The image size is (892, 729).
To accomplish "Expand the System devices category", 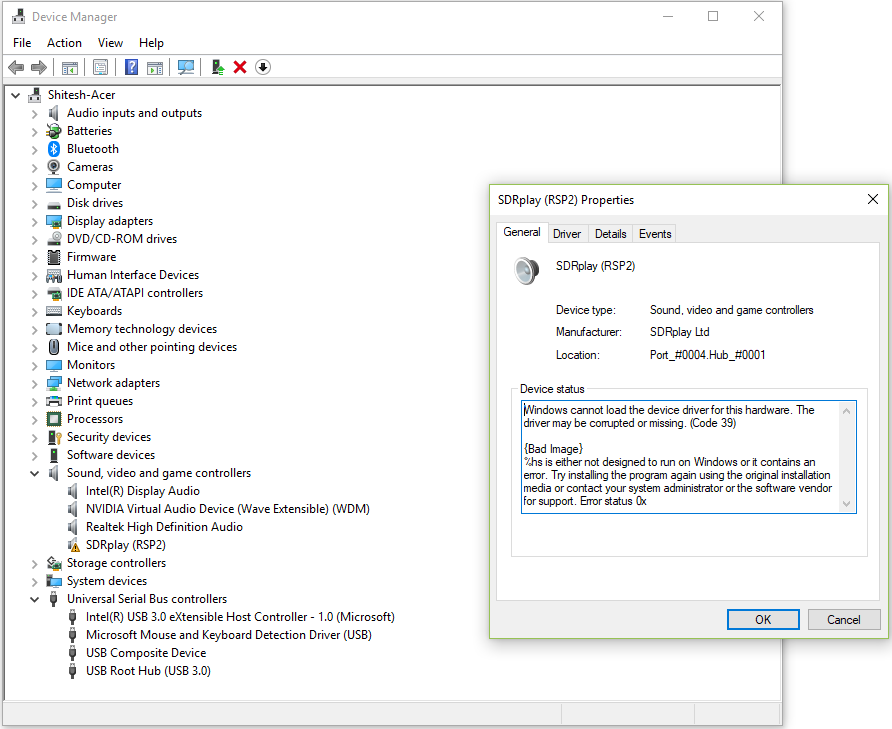I will tap(35, 582).
